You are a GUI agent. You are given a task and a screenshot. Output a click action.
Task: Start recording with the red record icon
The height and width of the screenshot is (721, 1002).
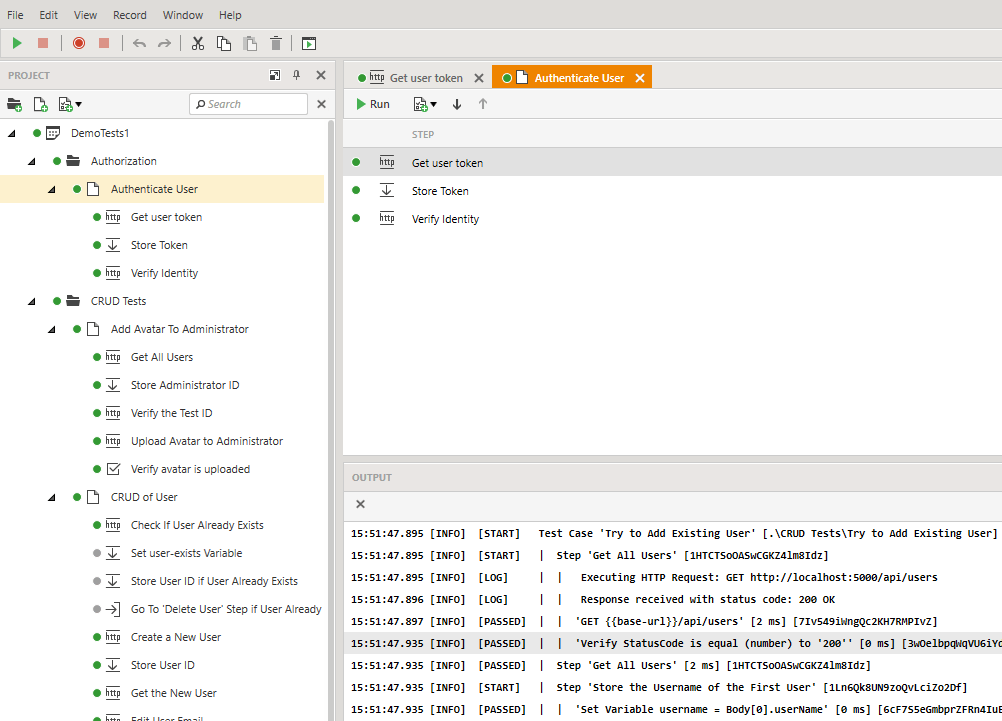(79, 43)
